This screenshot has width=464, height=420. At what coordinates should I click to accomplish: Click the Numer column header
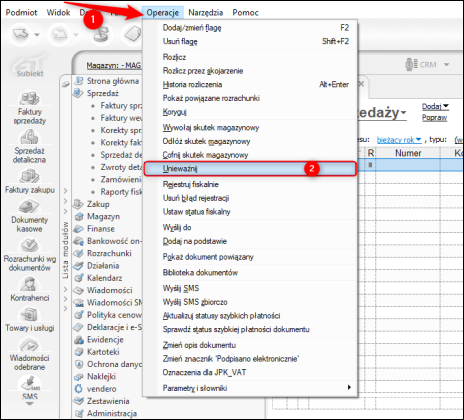408,153
